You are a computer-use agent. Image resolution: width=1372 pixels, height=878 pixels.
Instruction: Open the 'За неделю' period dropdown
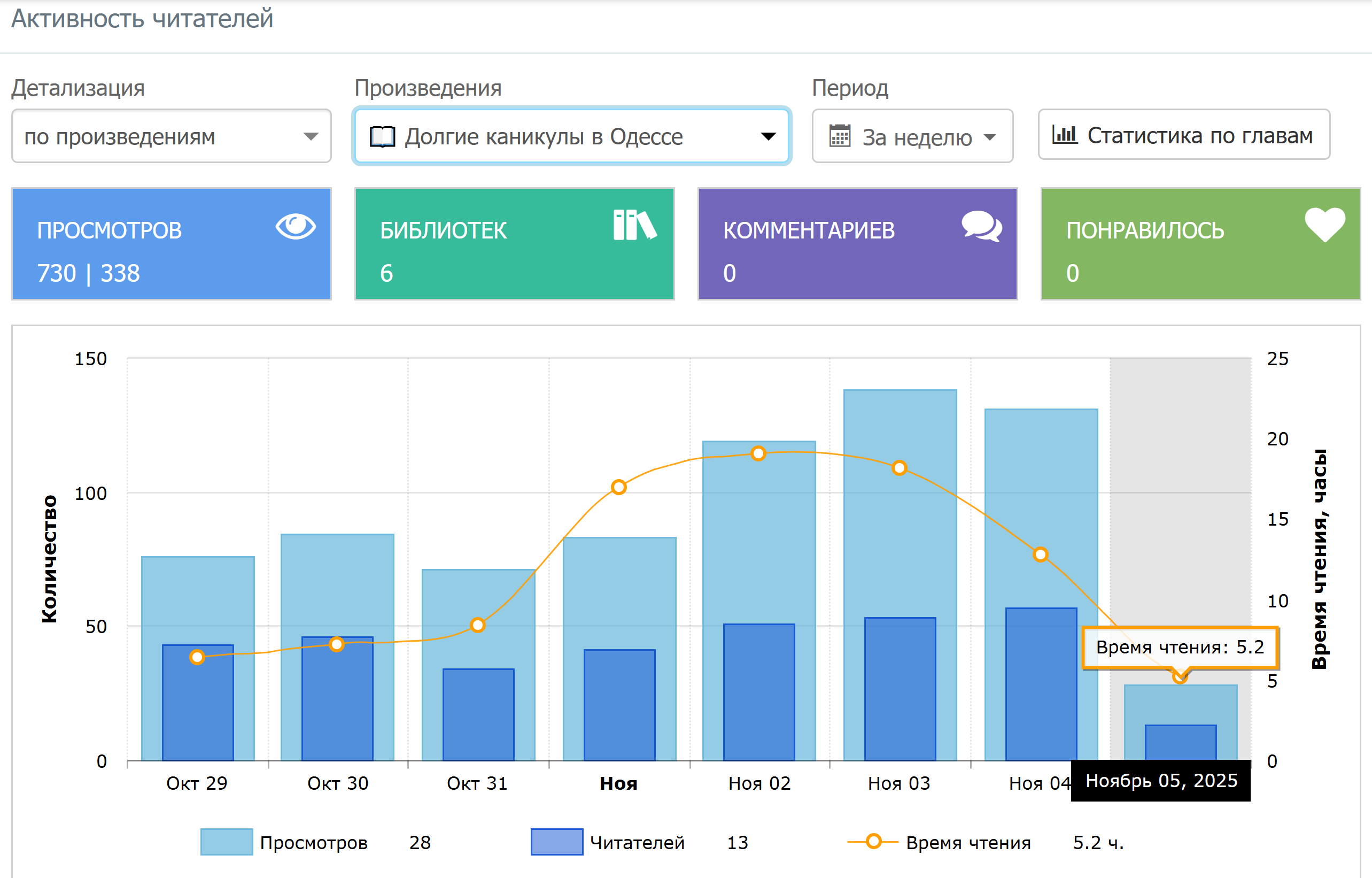coord(912,137)
